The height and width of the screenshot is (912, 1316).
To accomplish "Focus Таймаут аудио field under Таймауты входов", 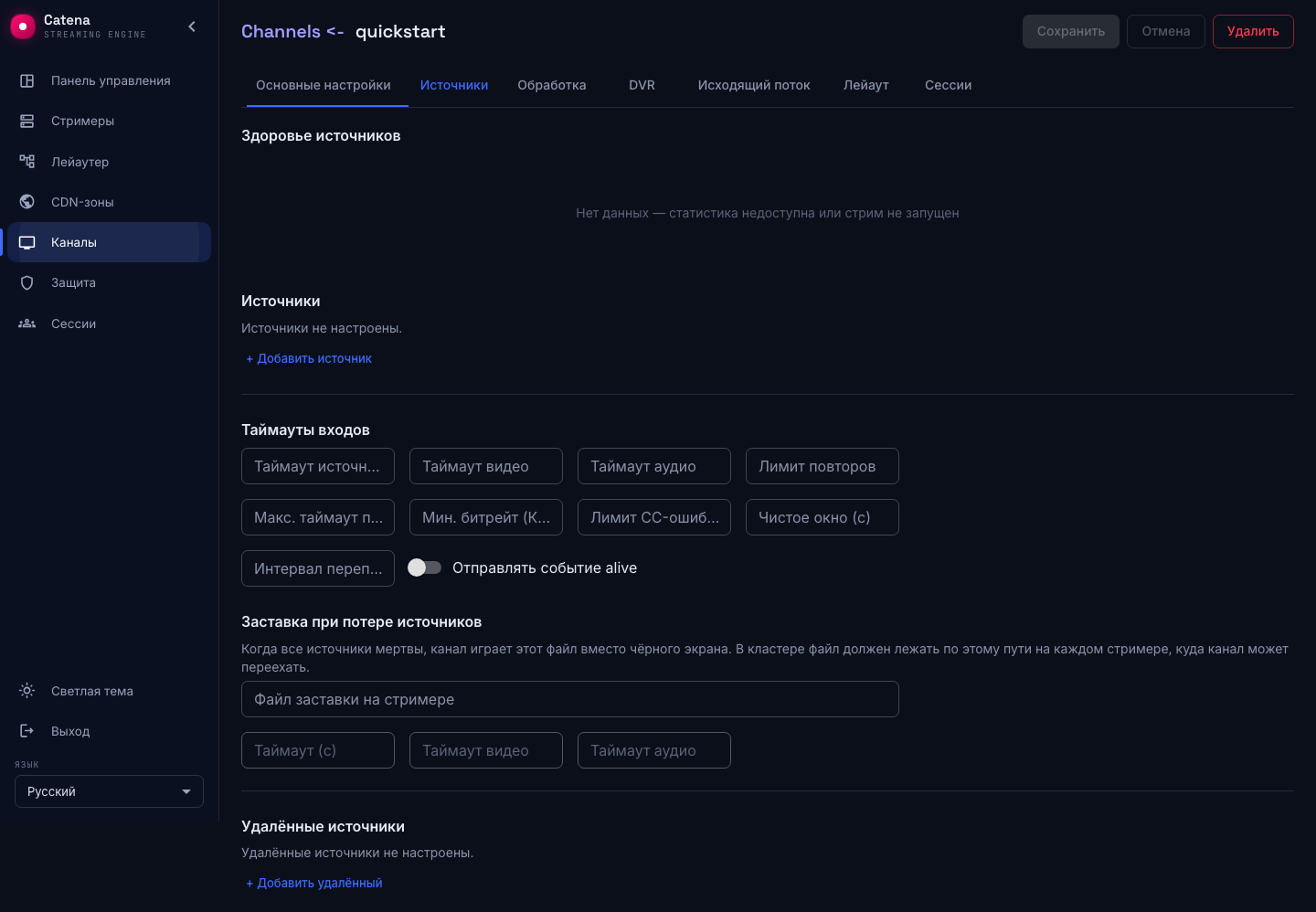I will click(654, 466).
